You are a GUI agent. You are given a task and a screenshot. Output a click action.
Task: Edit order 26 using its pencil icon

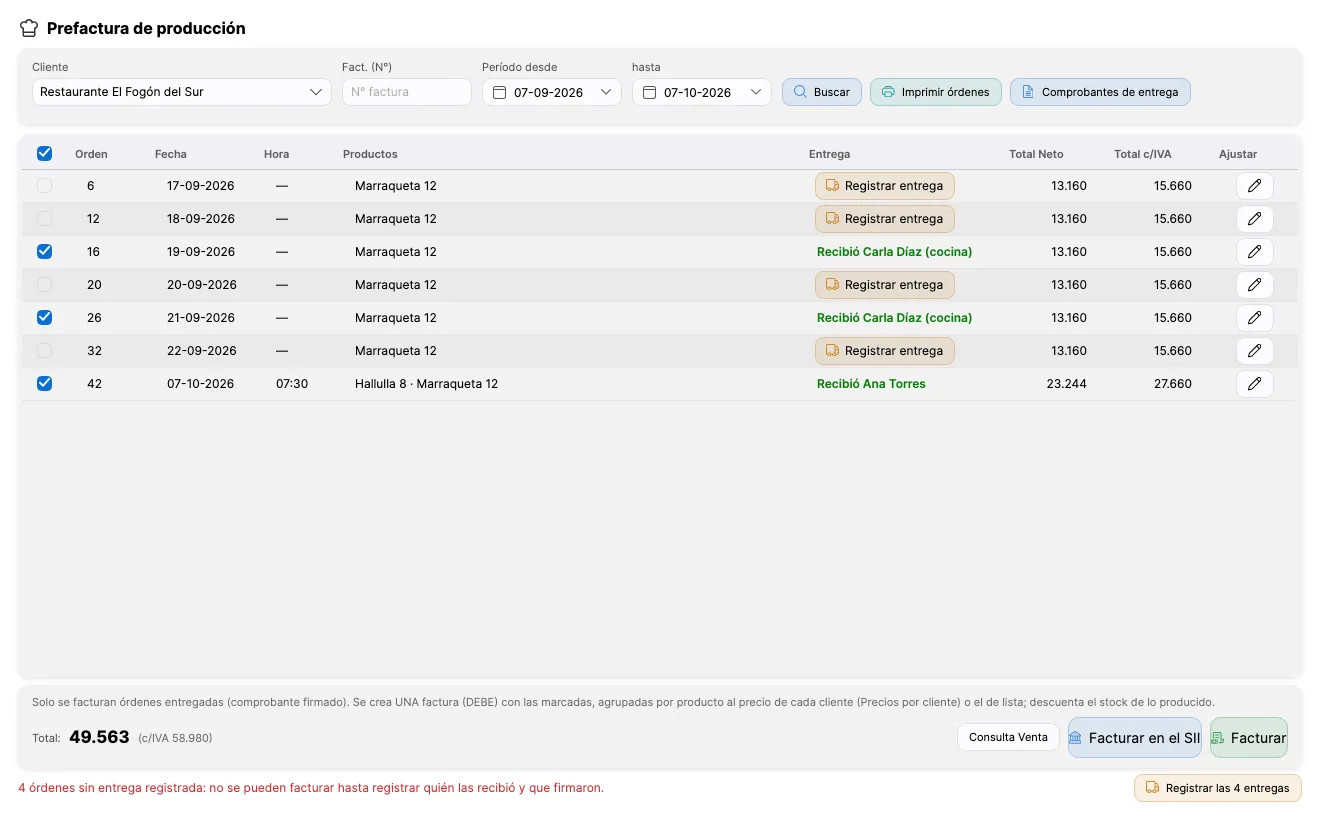pos(1254,318)
